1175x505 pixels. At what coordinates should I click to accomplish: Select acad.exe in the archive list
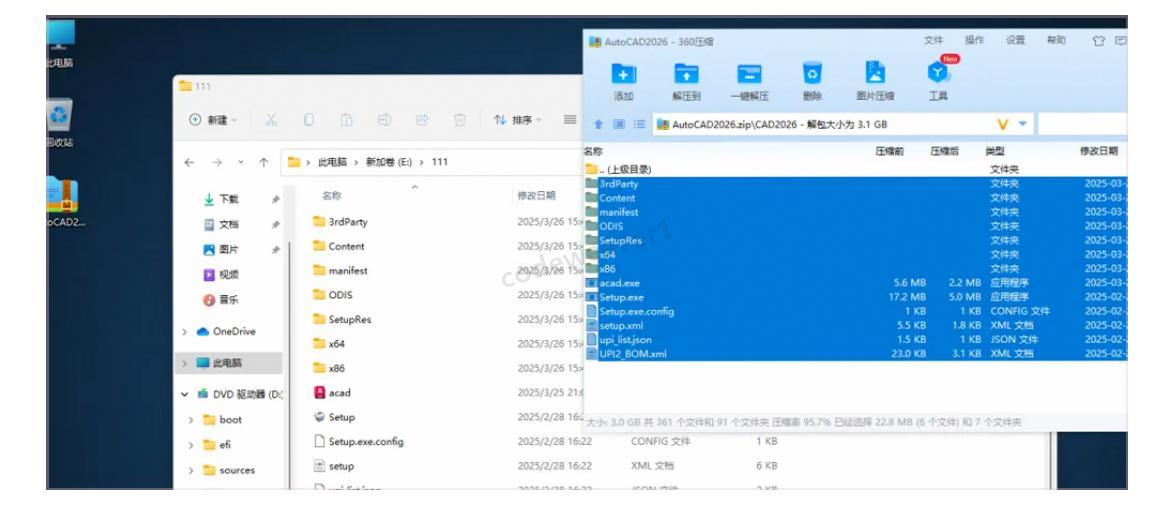tap(856, 283)
